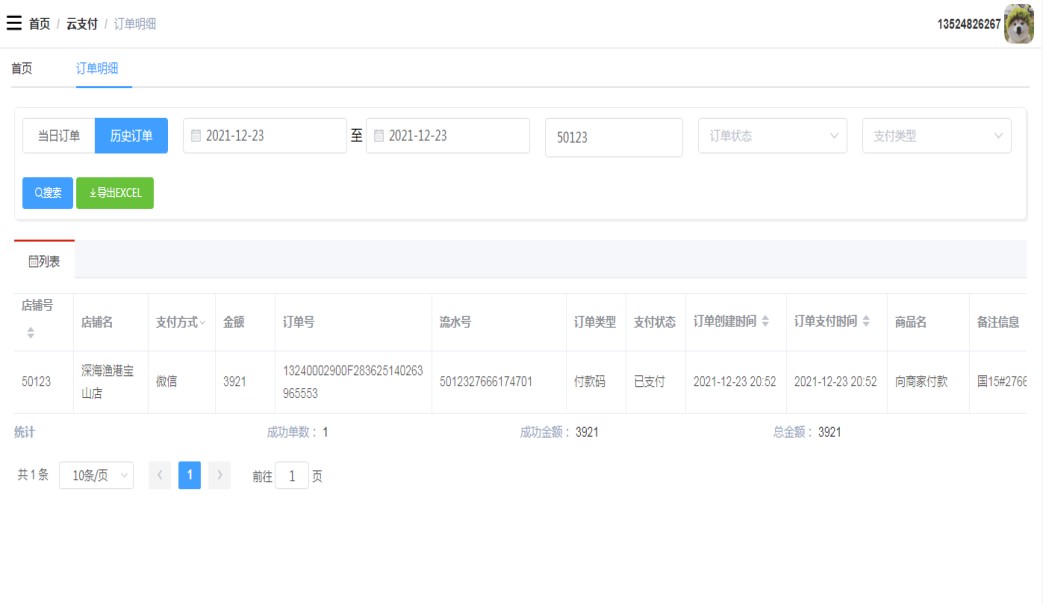The width and height of the screenshot is (1043, 605).
Task: Open the 支付类型 dropdown
Action: tap(936, 136)
